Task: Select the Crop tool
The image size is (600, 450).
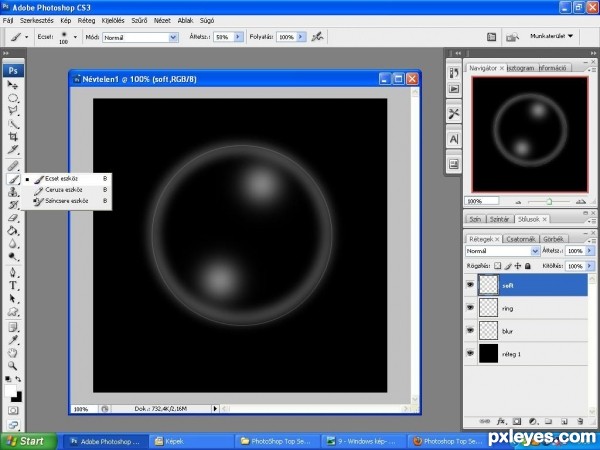Action: [x=13, y=137]
